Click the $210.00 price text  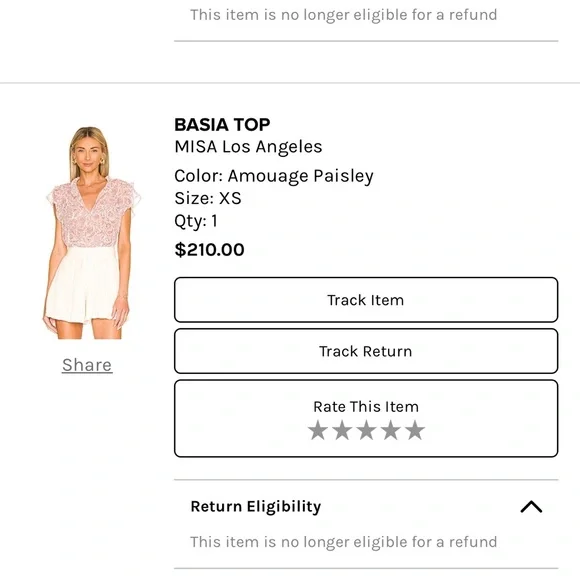click(209, 250)
